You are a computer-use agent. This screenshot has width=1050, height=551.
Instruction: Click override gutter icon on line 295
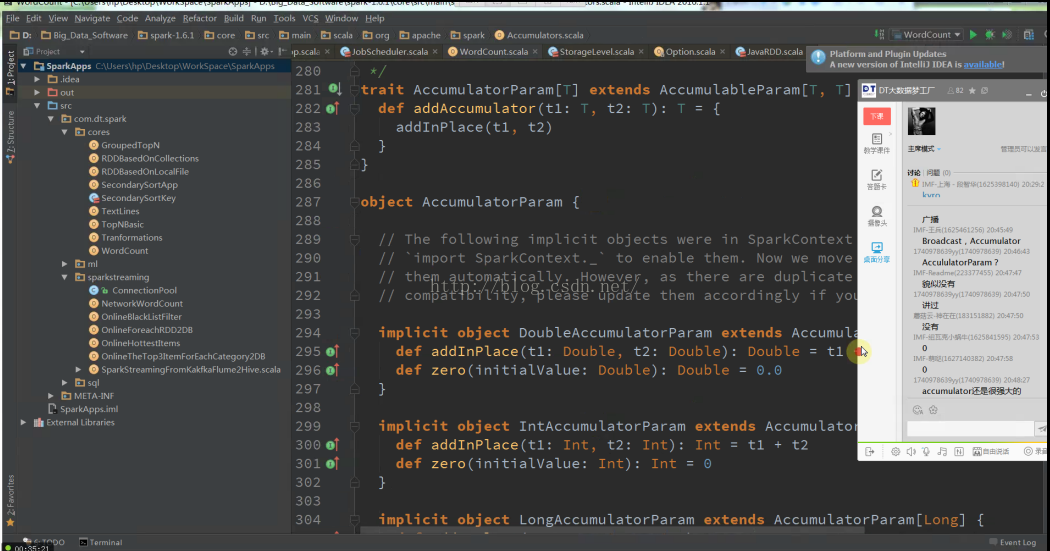click(332, 351)
